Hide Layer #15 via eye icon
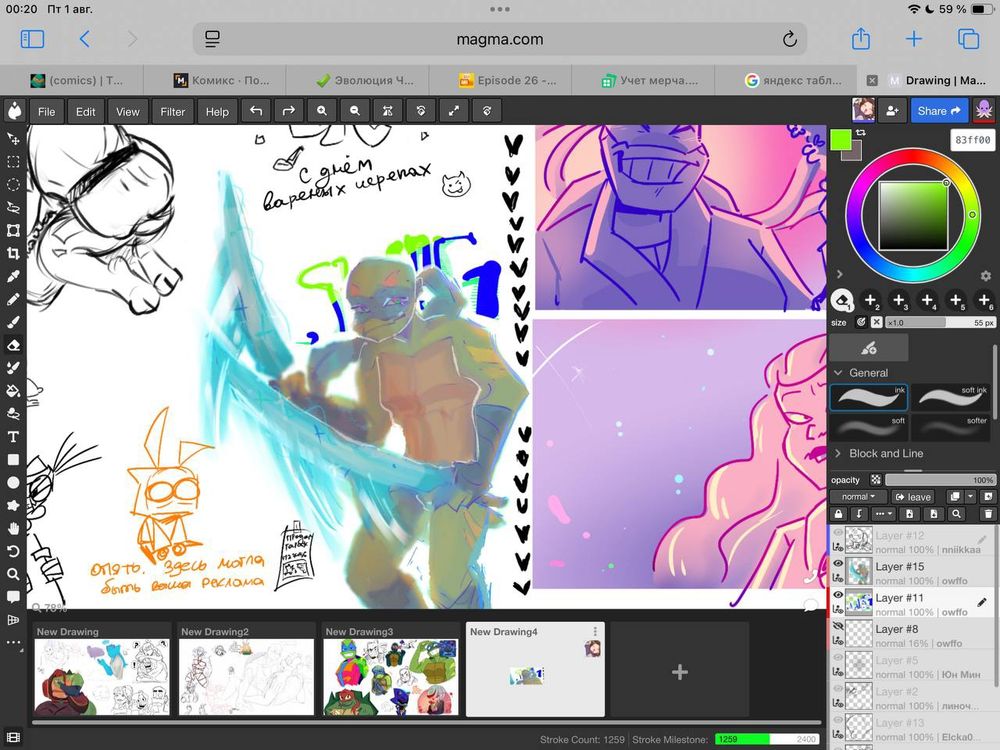 coord(838,564)
